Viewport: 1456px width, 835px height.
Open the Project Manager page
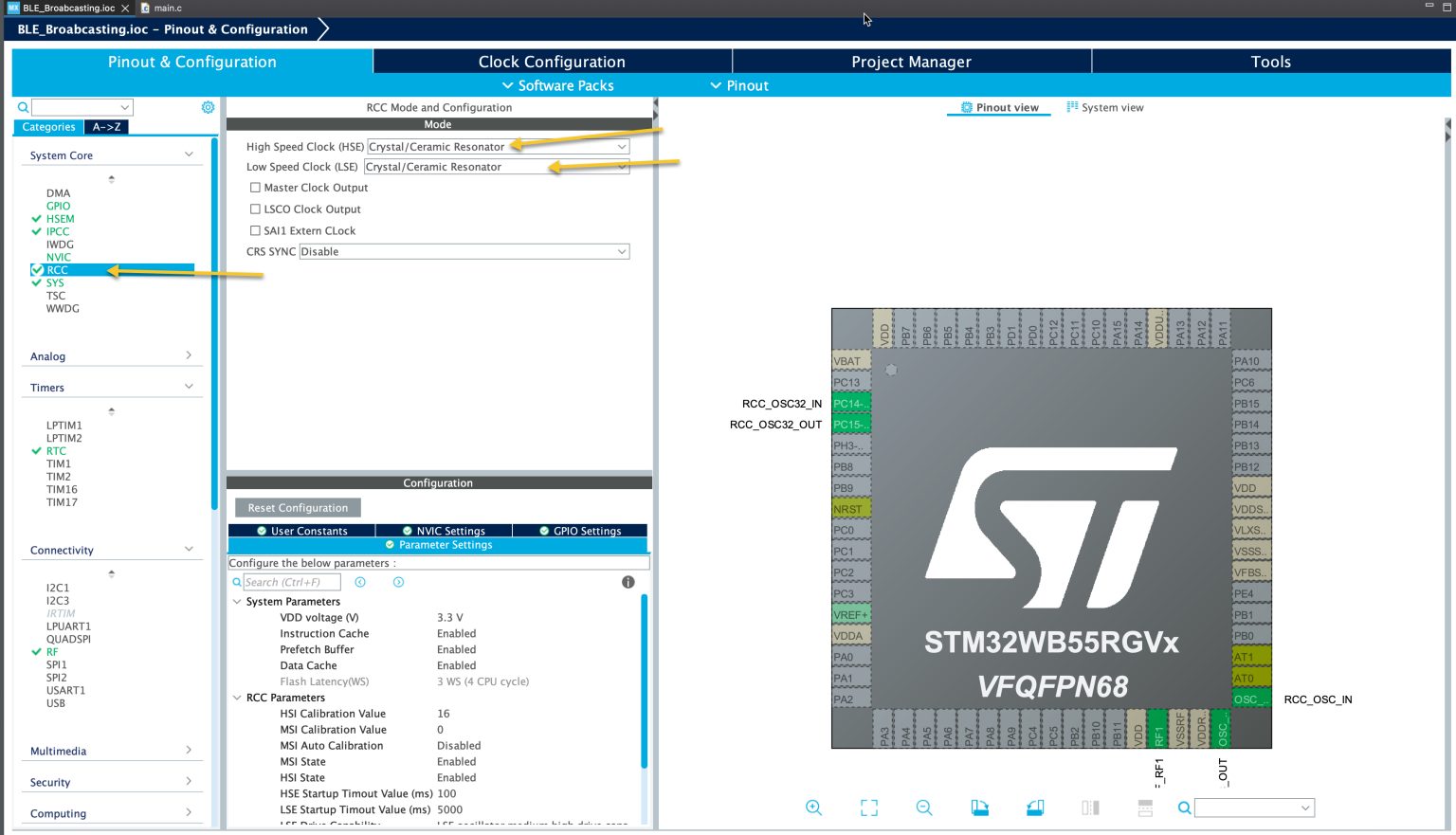(911, 62)
